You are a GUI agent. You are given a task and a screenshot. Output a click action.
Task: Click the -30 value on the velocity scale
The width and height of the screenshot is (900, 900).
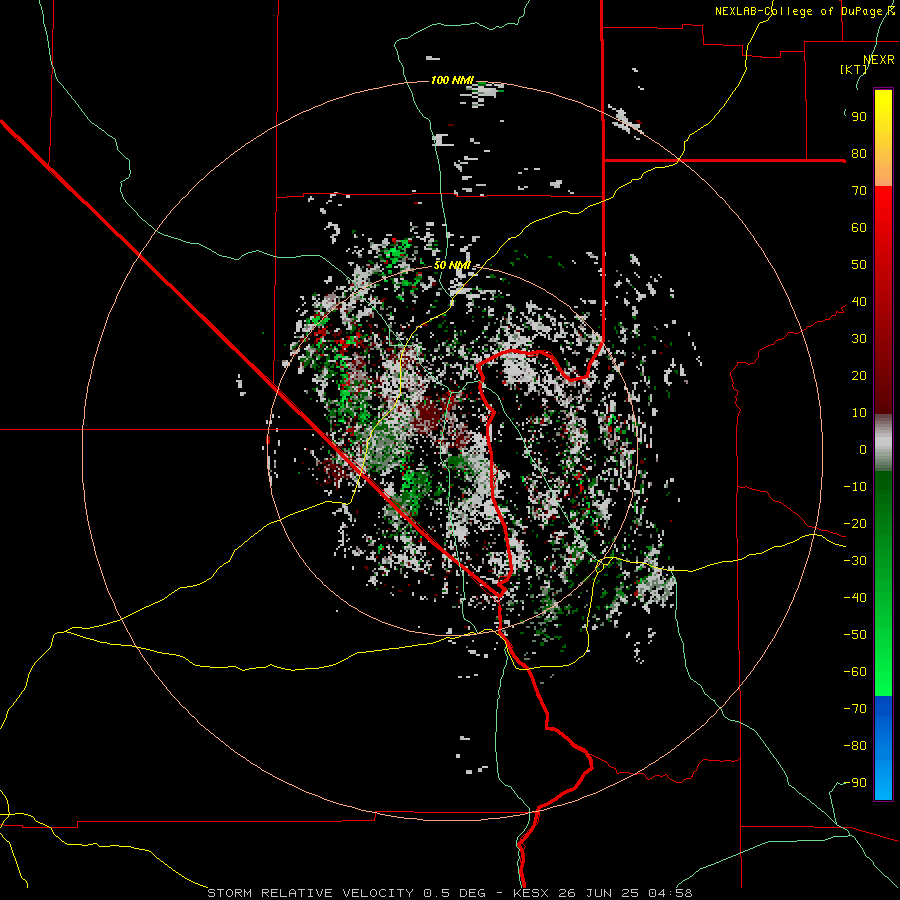(855, 561)
